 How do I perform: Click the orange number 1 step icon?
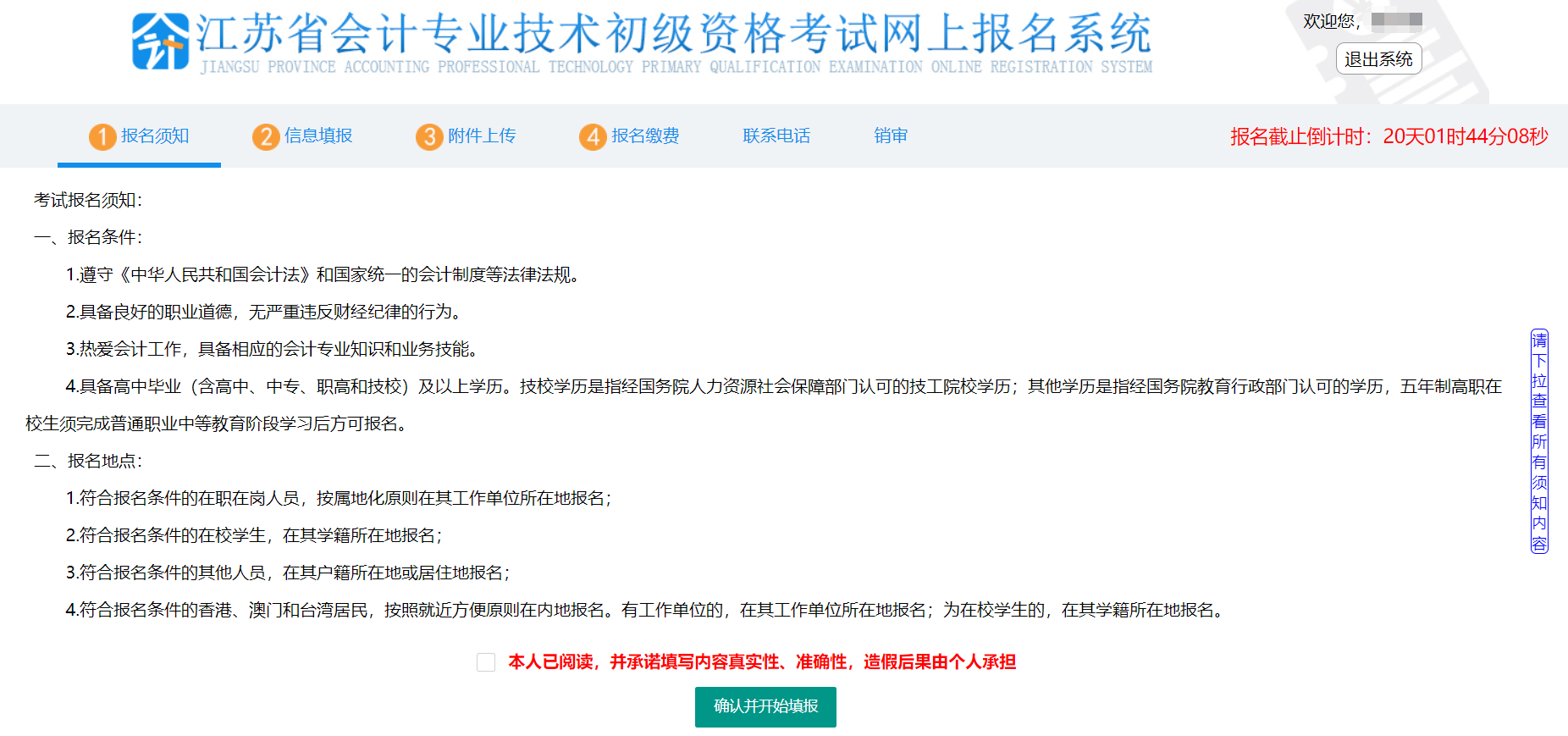102,136
